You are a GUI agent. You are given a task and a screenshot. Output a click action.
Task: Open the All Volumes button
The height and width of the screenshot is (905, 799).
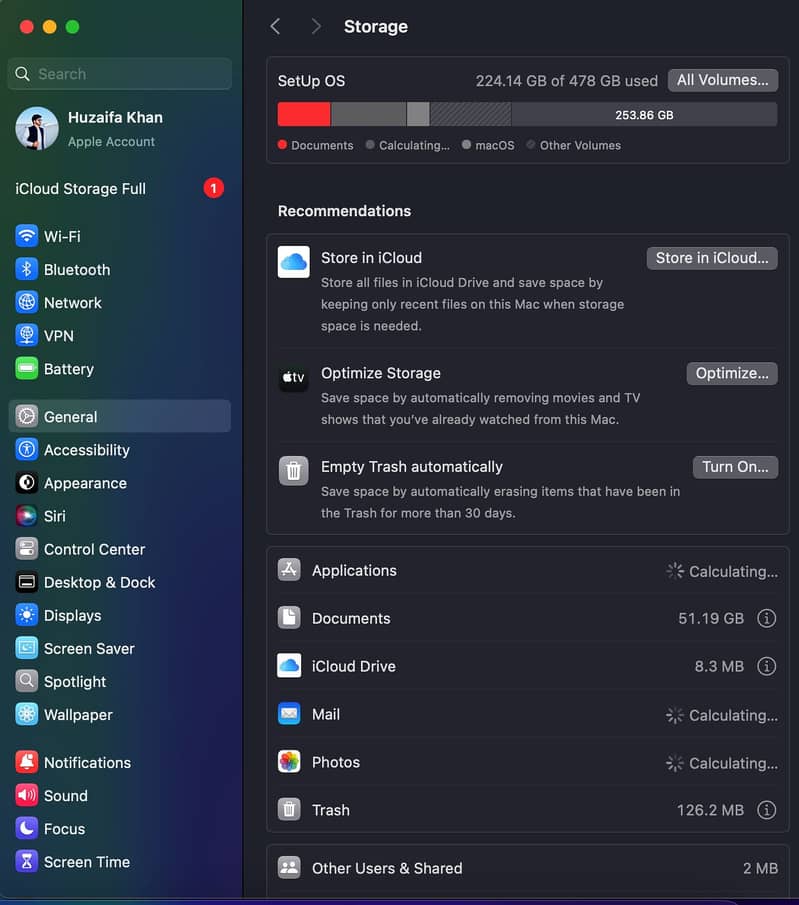pos(723,80)
